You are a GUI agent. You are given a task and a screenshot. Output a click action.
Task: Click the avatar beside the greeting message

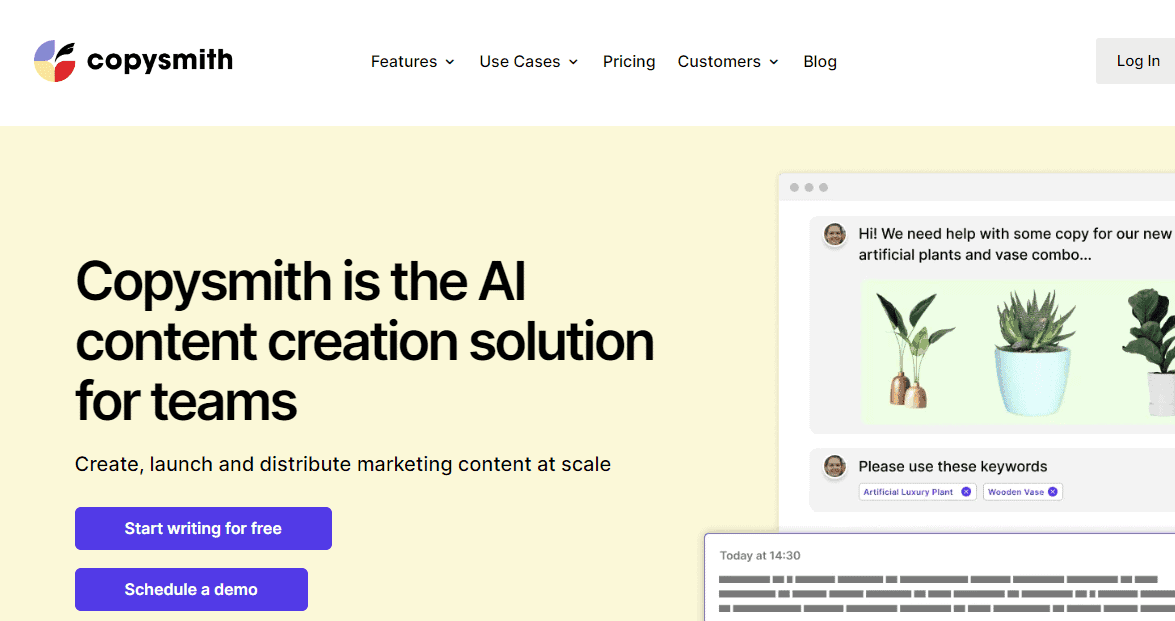[834, 234]
